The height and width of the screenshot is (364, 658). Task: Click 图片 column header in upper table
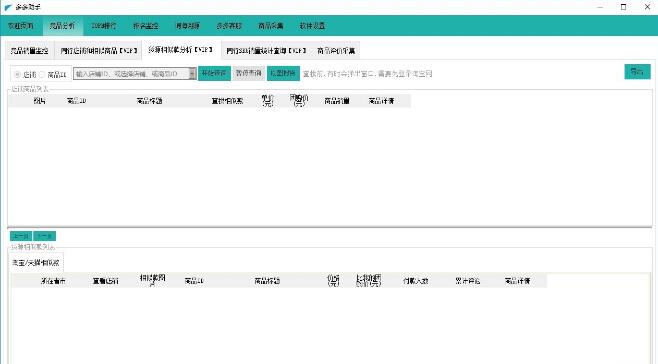[39, 101]
